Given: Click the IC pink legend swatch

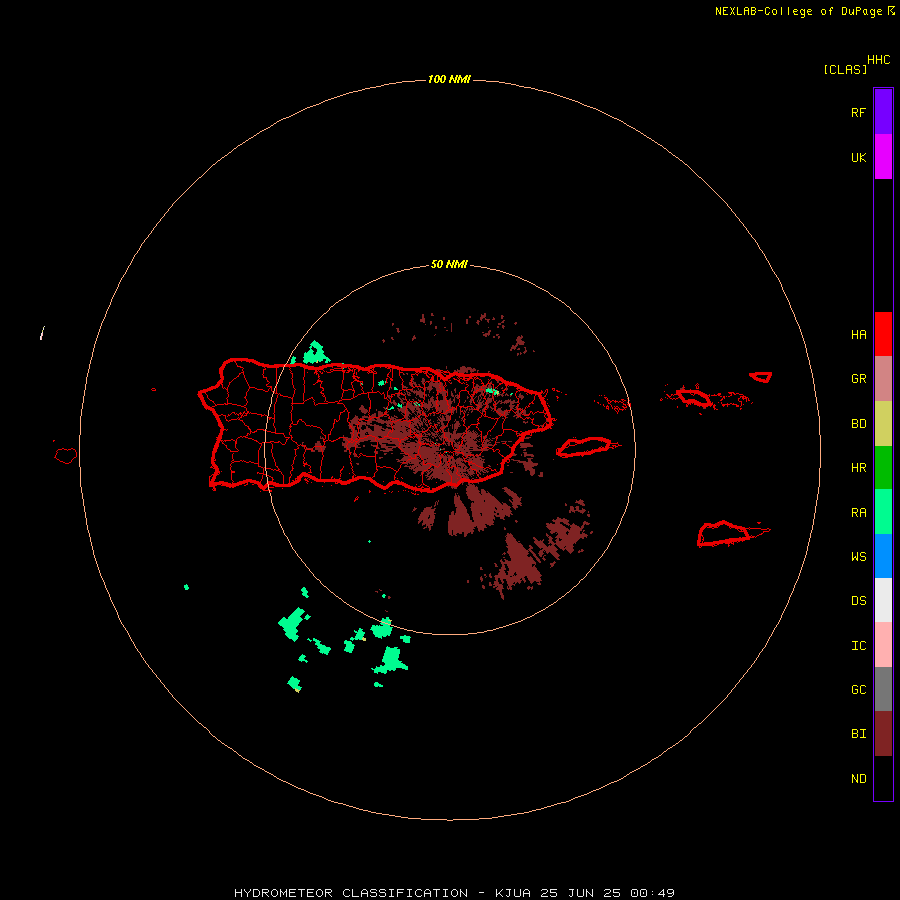Looking at the screenshot, I should click(883, 645).
